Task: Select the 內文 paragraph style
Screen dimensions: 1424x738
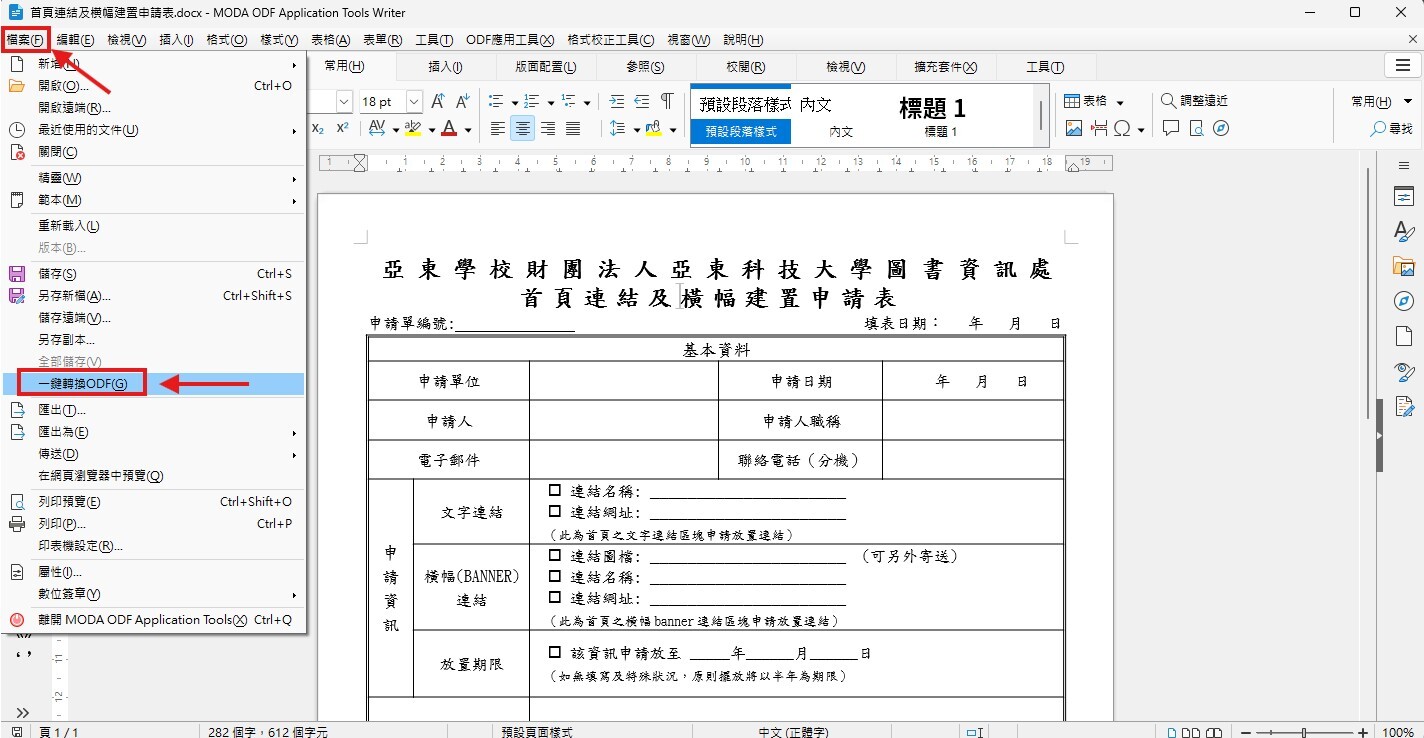Action: 841,115
